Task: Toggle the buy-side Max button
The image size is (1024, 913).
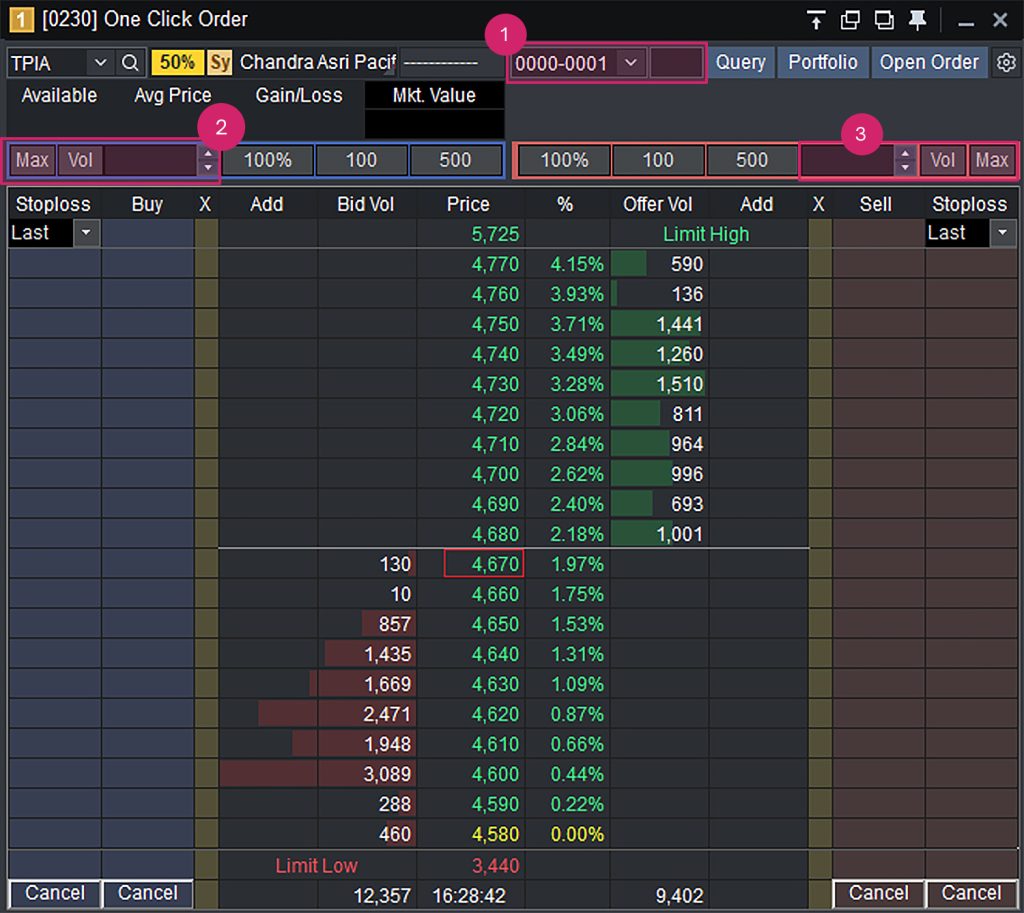Action: click(32, 160)
